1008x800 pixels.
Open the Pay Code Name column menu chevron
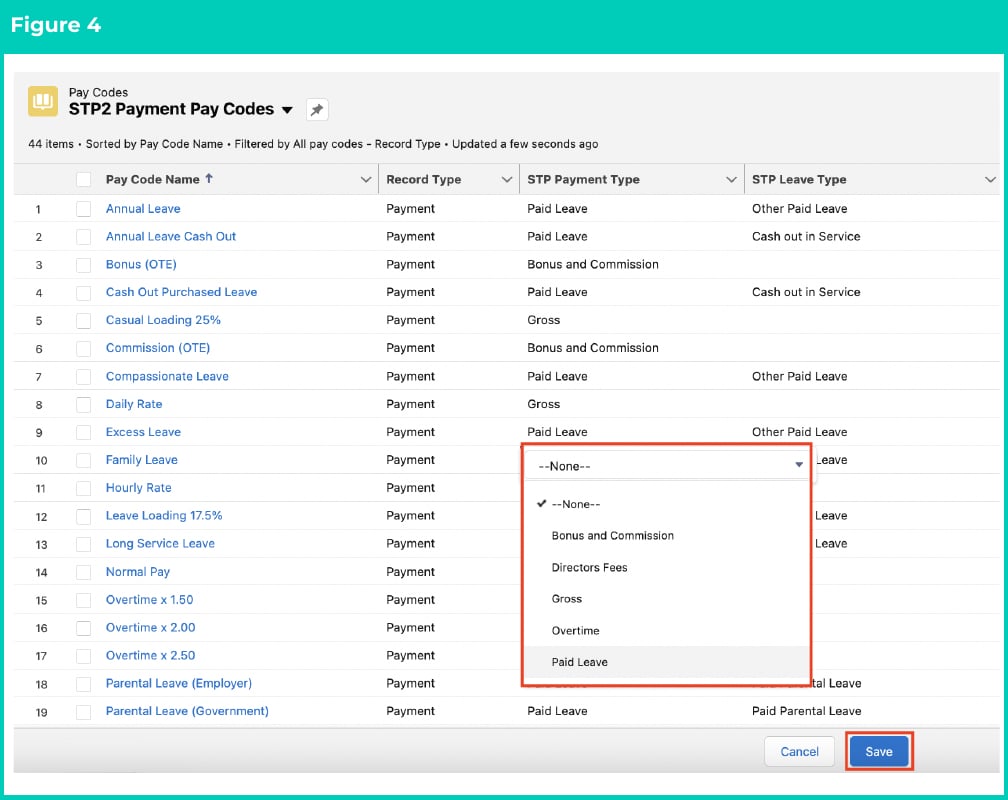pos(366,179)
